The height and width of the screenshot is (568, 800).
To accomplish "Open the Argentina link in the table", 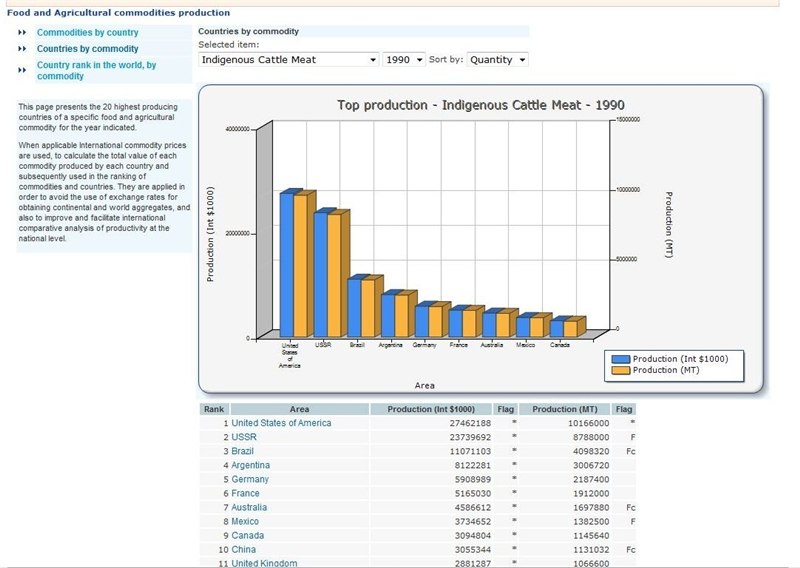I will (x=251, y=465).
